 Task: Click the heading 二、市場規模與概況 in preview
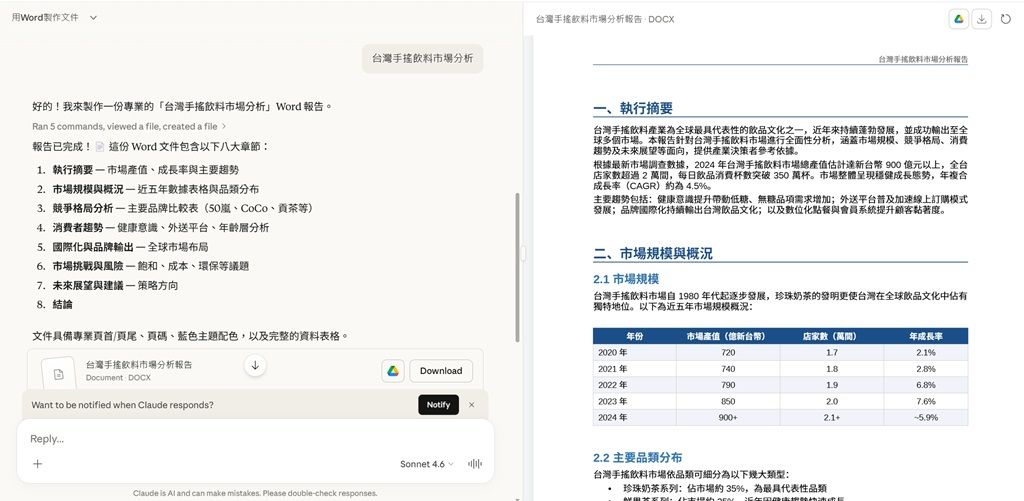(x=653, y=253)
